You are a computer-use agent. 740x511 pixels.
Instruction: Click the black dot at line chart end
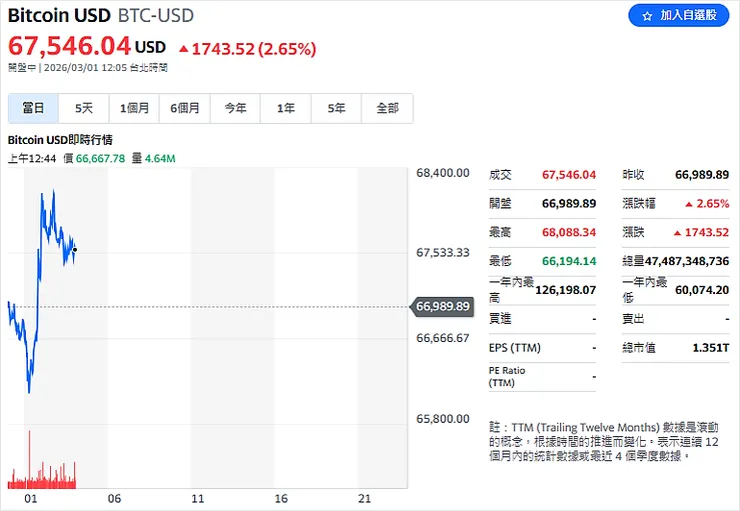[x=75, y=250]
